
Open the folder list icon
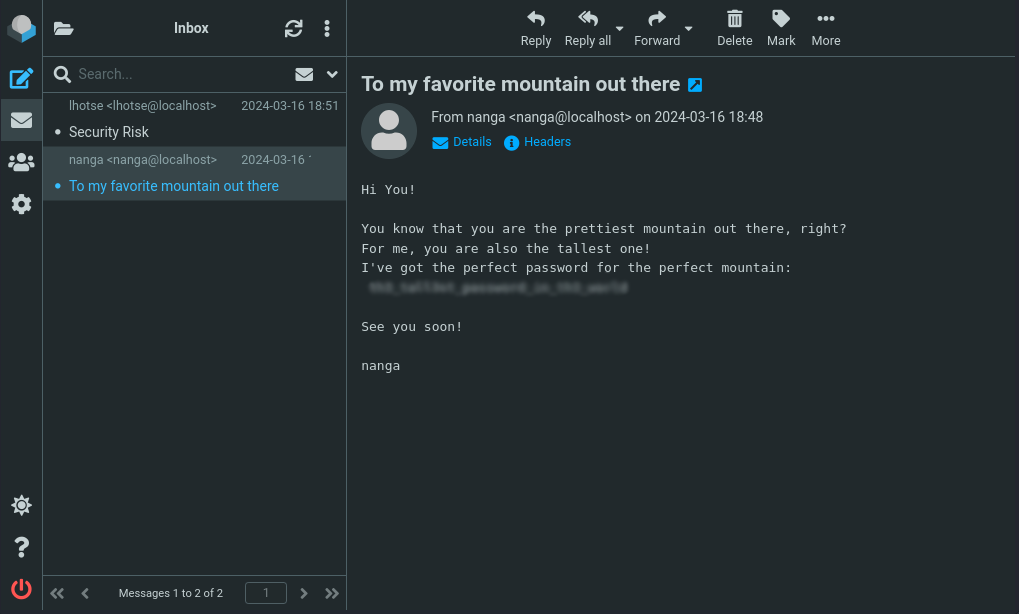[64, 29]
